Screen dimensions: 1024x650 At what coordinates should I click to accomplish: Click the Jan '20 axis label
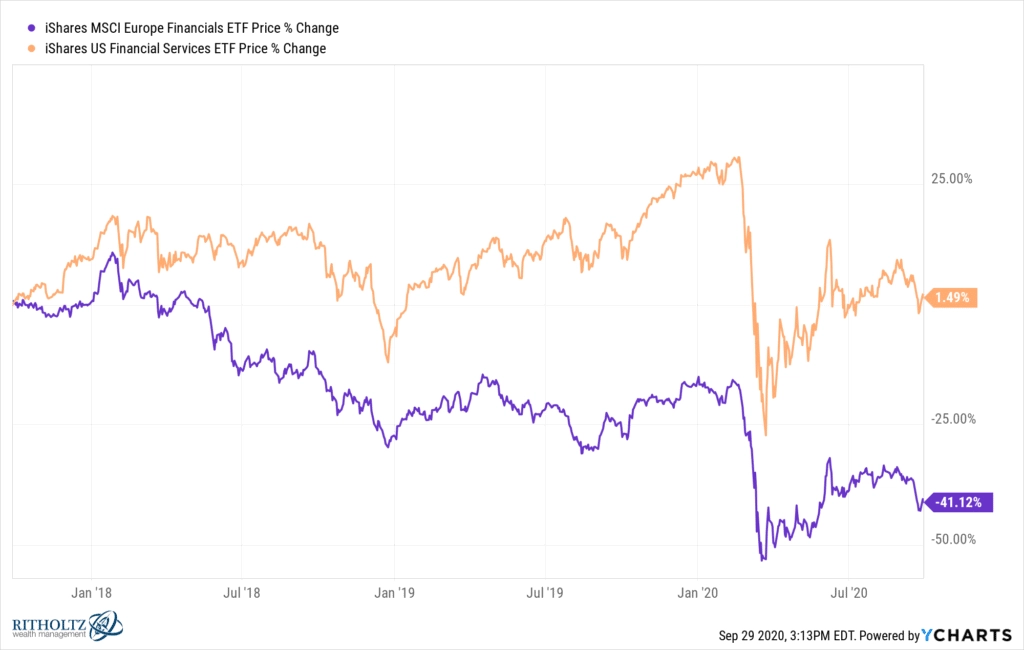coord(697,593)
